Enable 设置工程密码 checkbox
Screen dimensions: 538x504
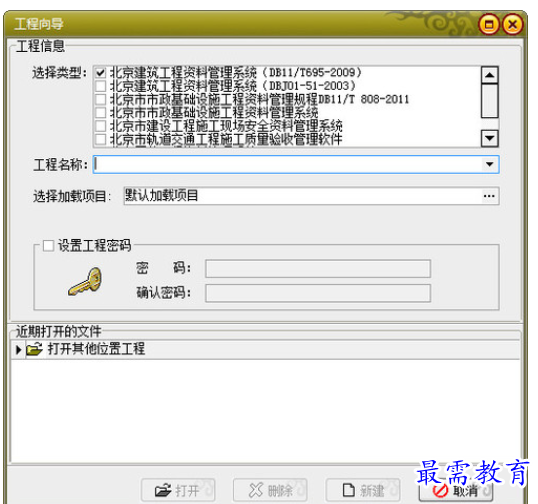[48, 246]
